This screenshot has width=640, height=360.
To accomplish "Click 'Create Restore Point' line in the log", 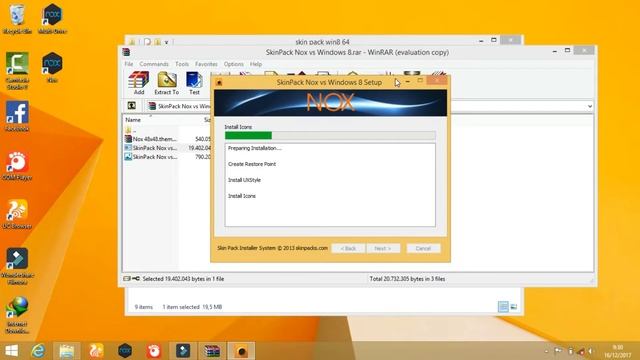I will point(252,164).
